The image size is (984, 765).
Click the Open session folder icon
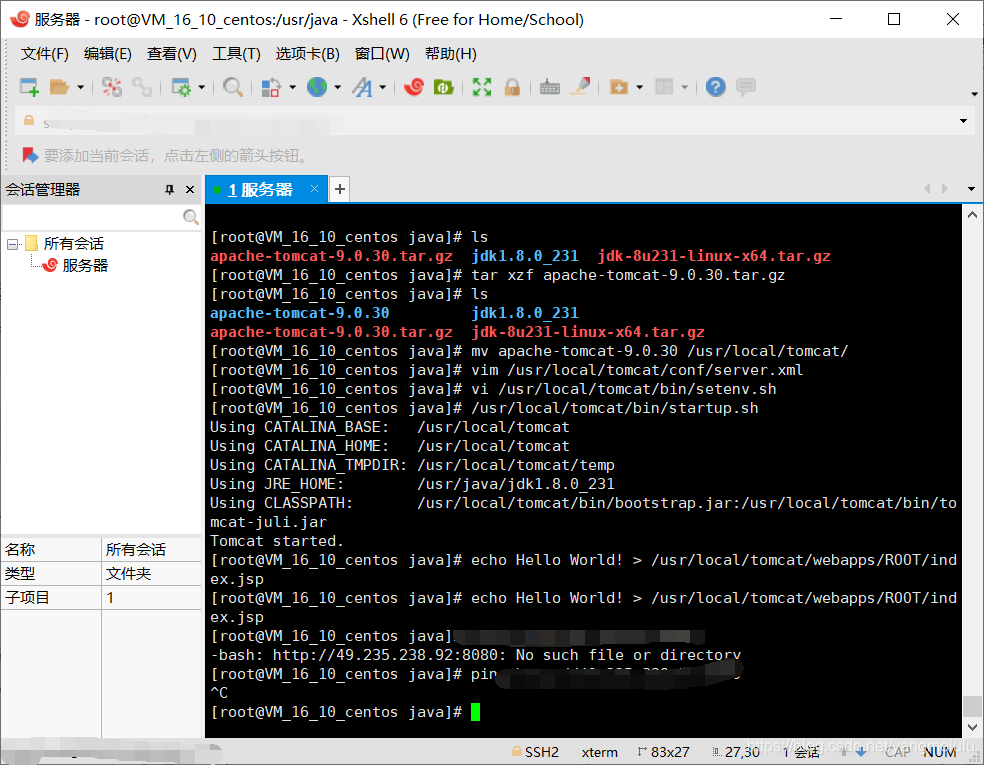(59, 87)
